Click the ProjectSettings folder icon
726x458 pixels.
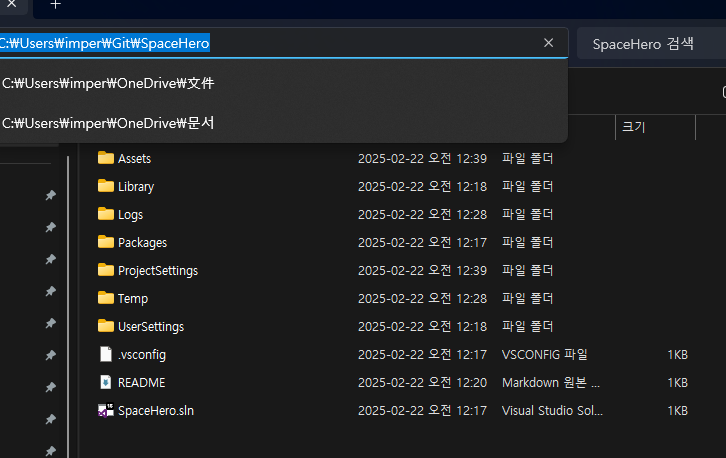[106, 270]
